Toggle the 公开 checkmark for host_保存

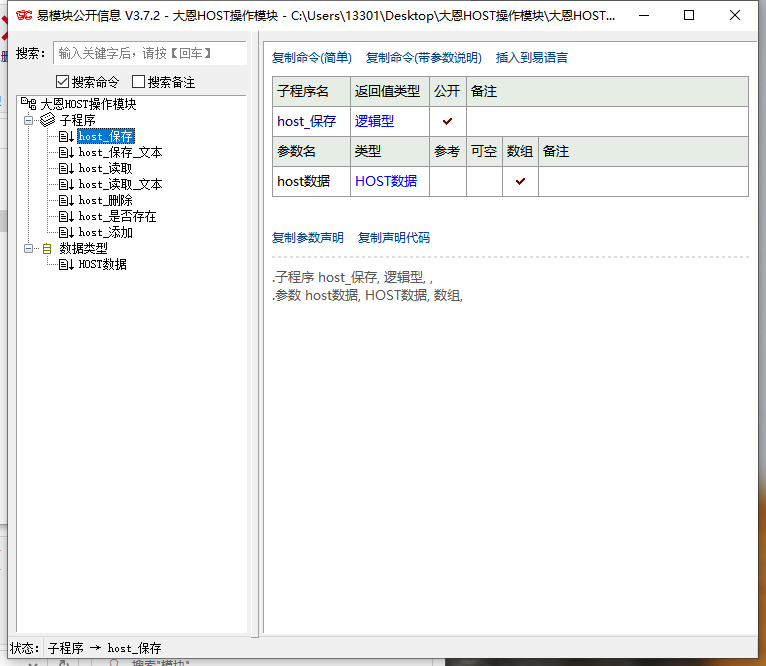coord(447,121)
